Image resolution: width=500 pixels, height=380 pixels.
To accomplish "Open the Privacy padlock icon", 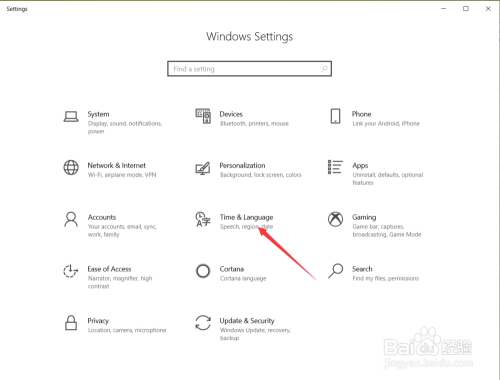I will tap(71, 323).
